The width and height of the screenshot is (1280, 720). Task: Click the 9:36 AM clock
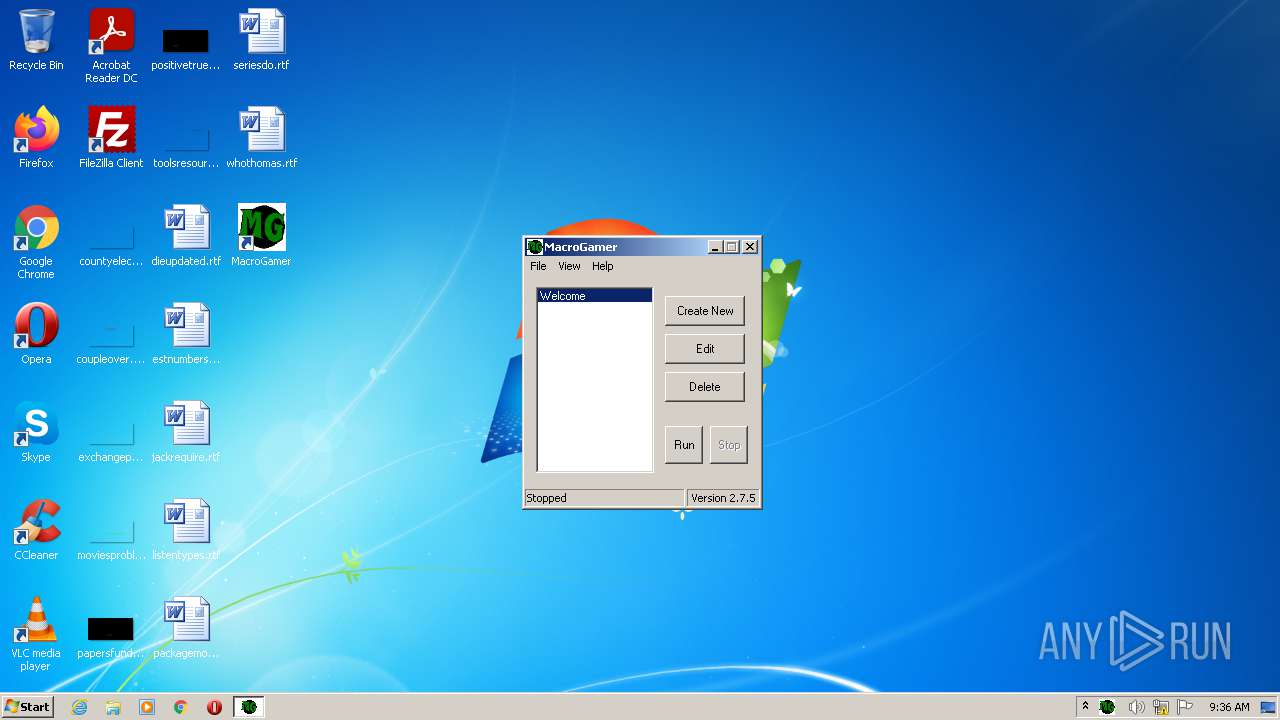click(x=1229, y=707)
